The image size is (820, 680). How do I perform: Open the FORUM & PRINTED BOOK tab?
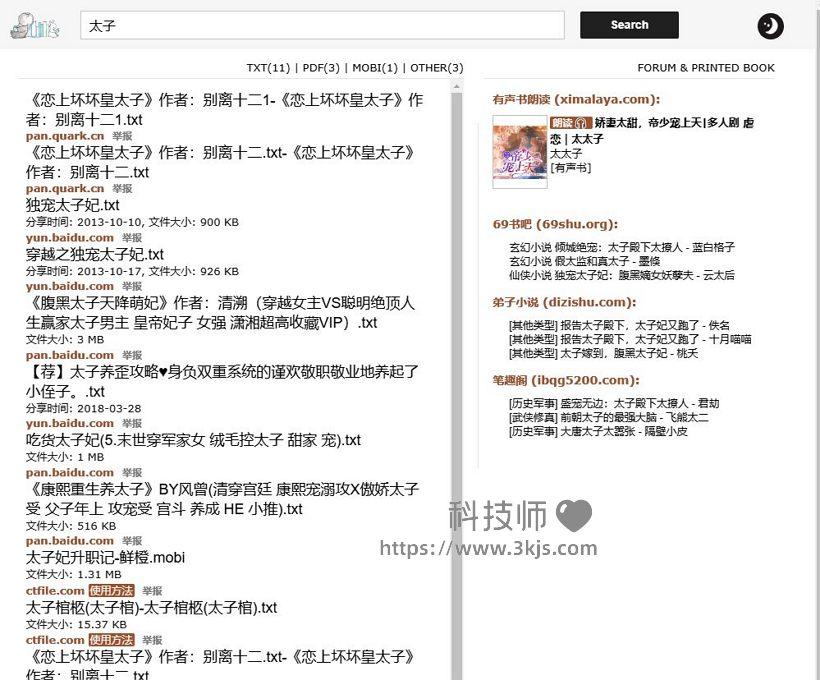(705, 68)
